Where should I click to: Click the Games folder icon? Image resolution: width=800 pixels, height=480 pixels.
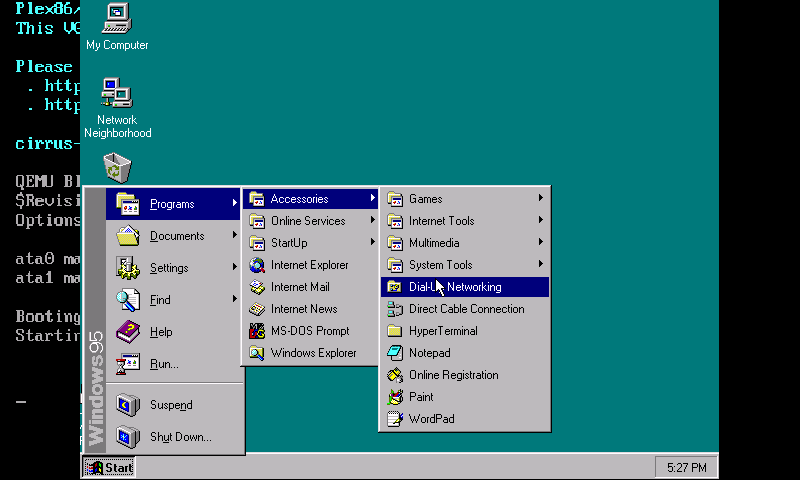tap(394, 199)
